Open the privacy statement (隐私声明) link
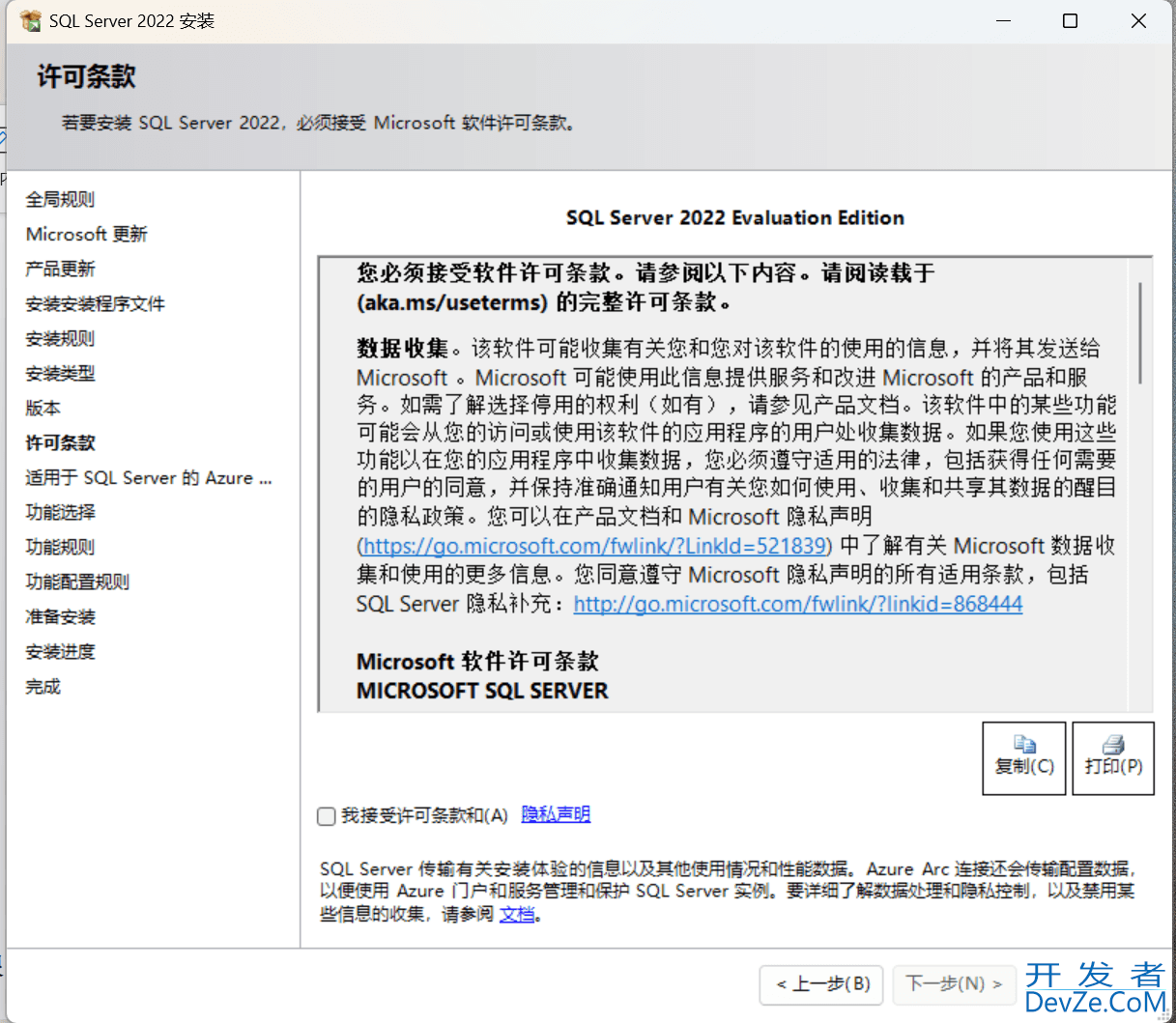 (x=556, y=814)
